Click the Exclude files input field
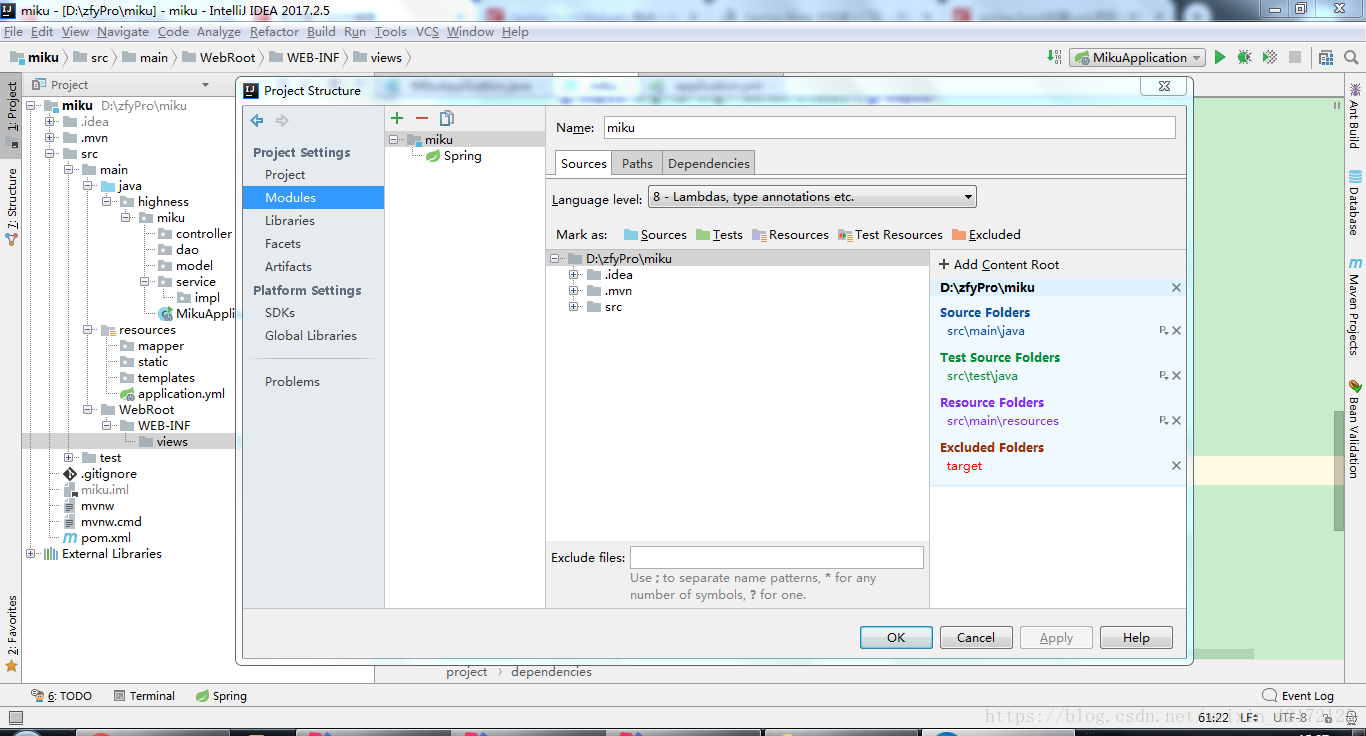Image resolution: width=1366 pixels, height=736 pixels. pyautogui.click(x=777, y=558)
